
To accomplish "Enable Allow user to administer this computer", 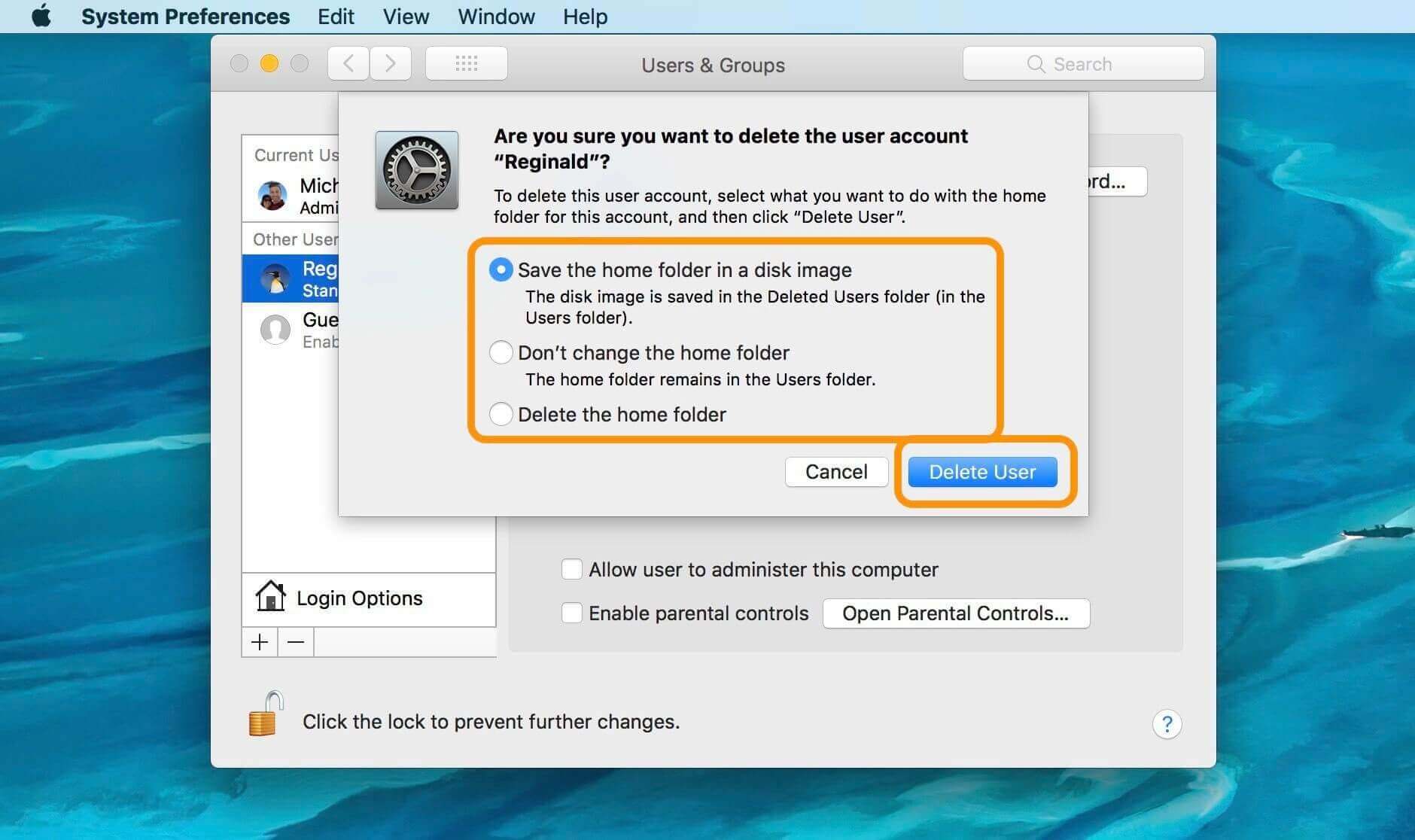I will coord(572,569).
